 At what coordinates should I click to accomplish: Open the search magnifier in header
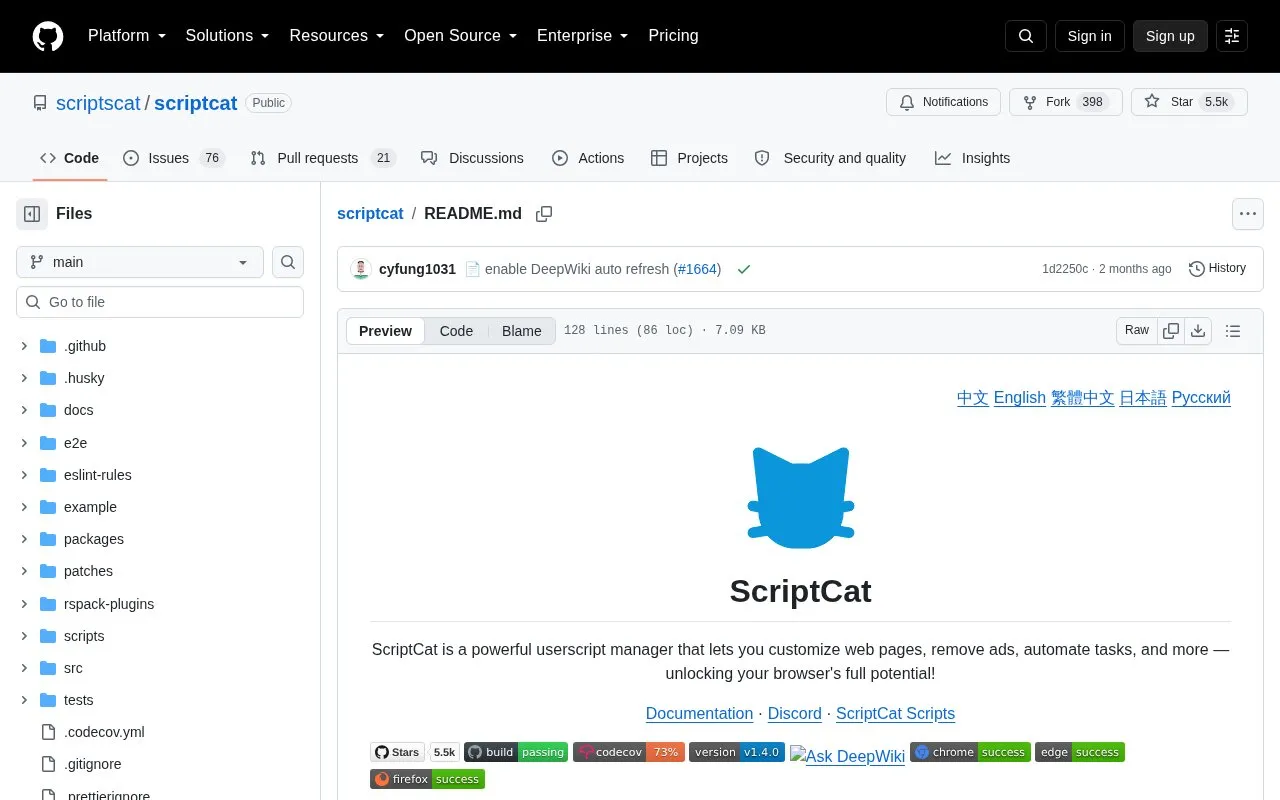click(1026, 36)
